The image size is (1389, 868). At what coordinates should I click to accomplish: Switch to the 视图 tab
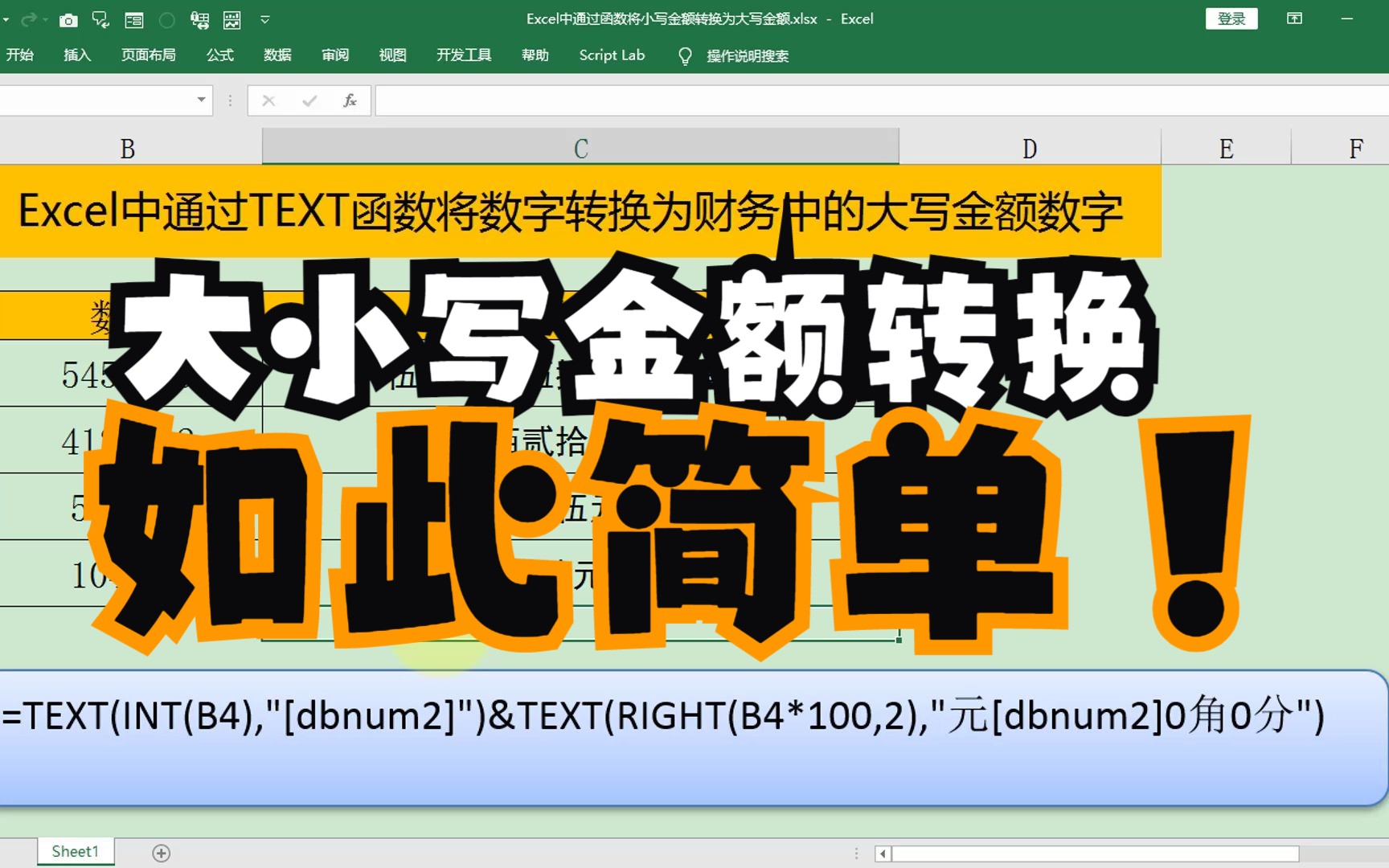pos(393,55)
